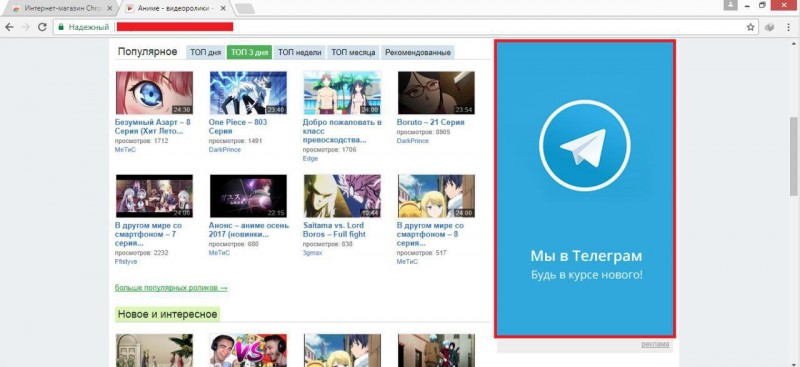800x367 pixels.
Task: Open В другом мире со смартфоном – 7 серия
Action: 148,234
